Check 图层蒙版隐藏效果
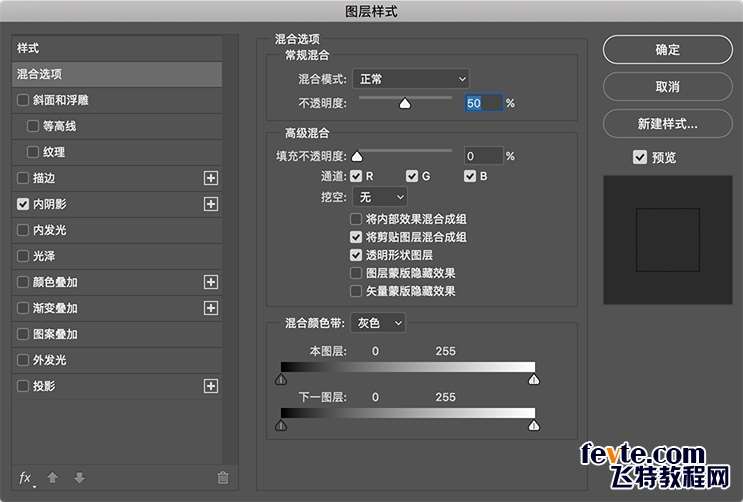 [356, 273]
